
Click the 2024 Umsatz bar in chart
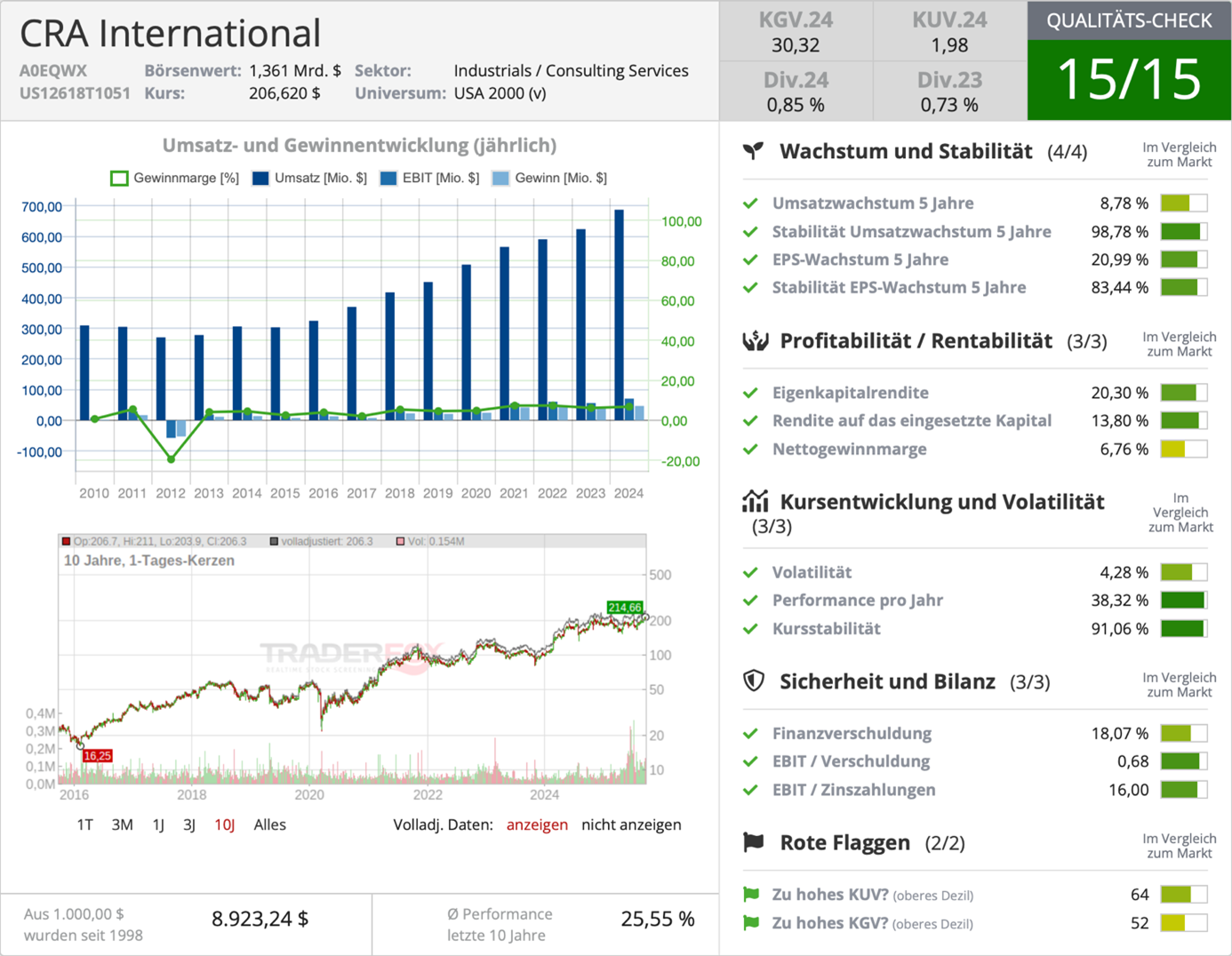point(620,315)
